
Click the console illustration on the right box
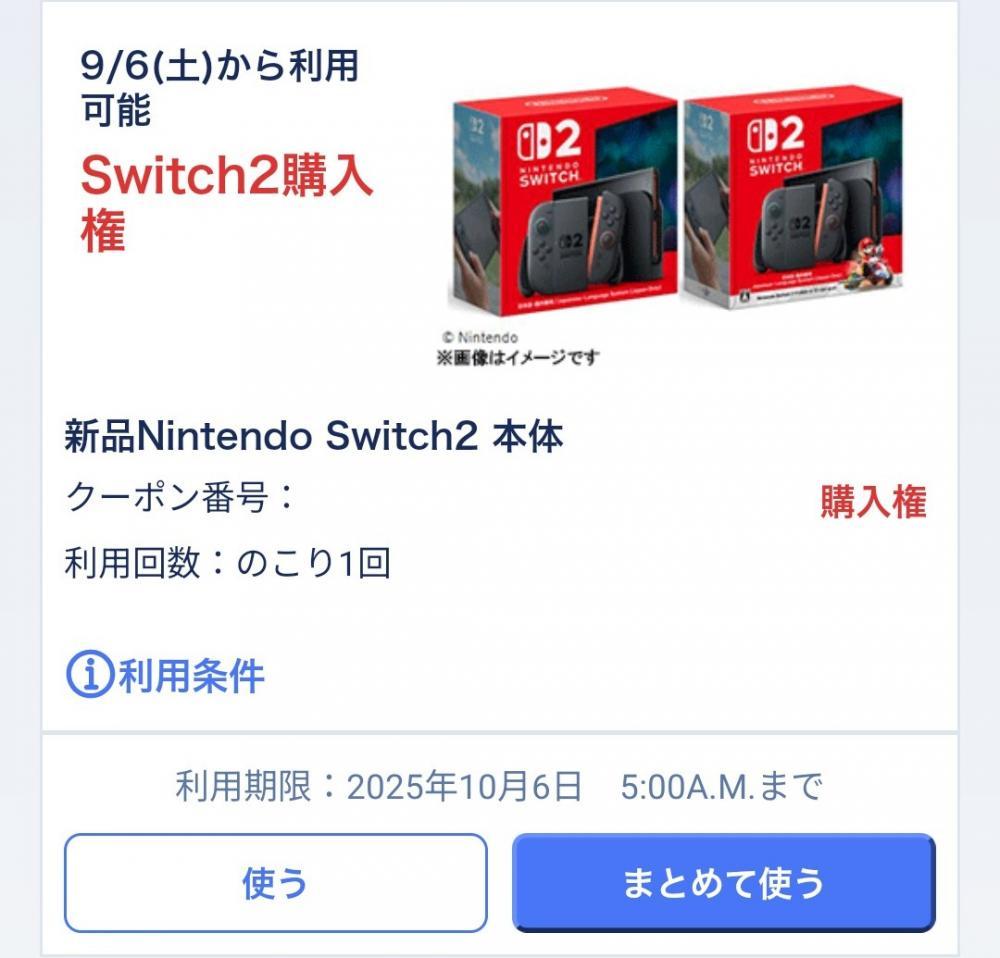pyautogui.click(x=814, y=227)
